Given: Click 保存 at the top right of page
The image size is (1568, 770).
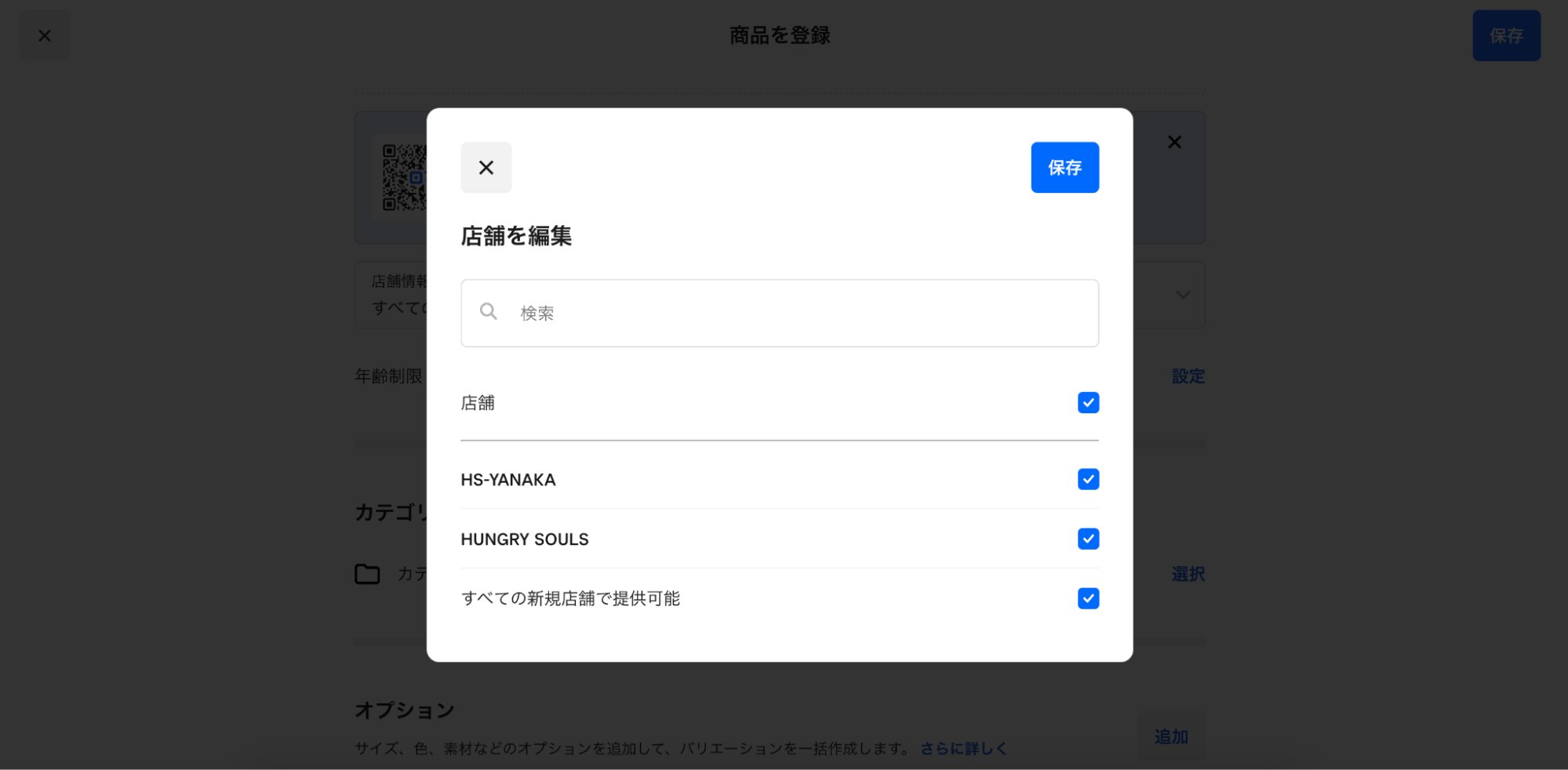Looking at the screenshot, I should (1506, 35).
